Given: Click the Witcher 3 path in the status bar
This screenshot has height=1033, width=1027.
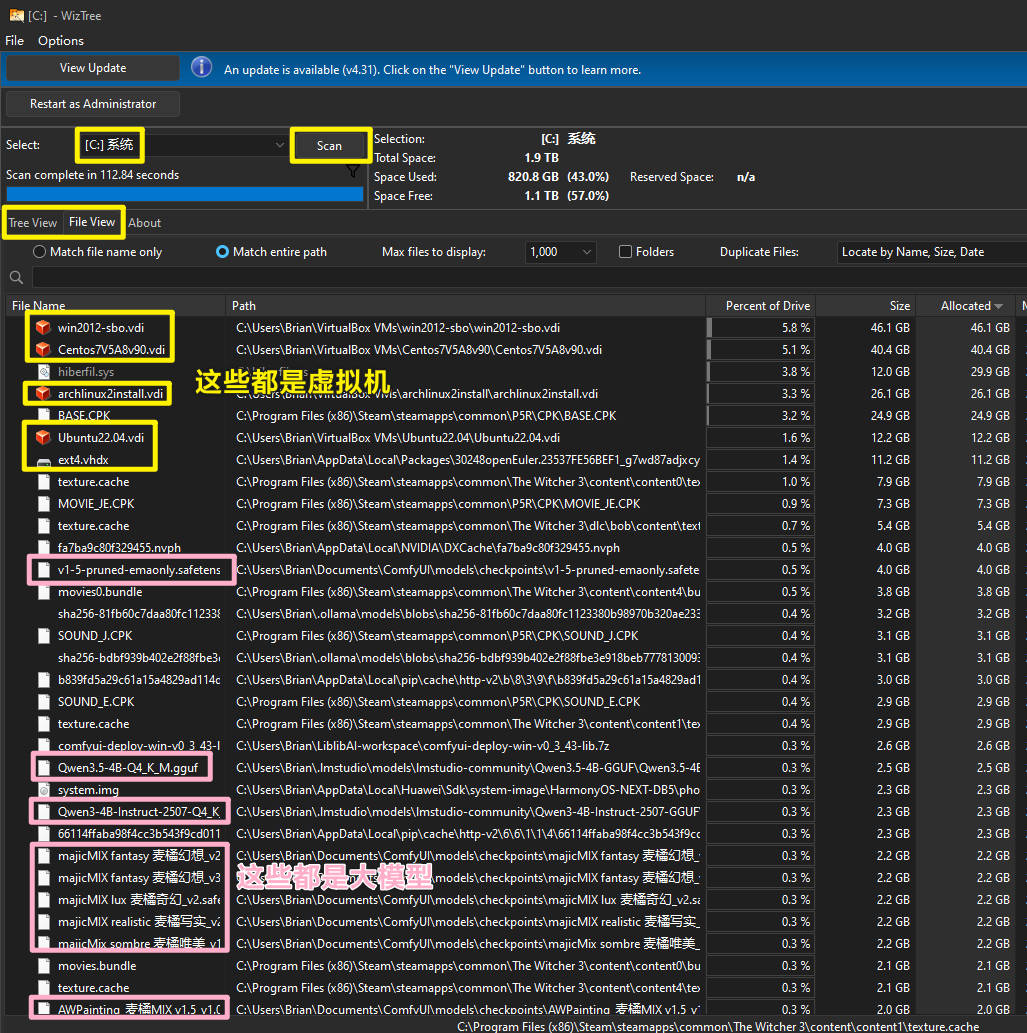Looking at the screenshot, I should 717,1026.
